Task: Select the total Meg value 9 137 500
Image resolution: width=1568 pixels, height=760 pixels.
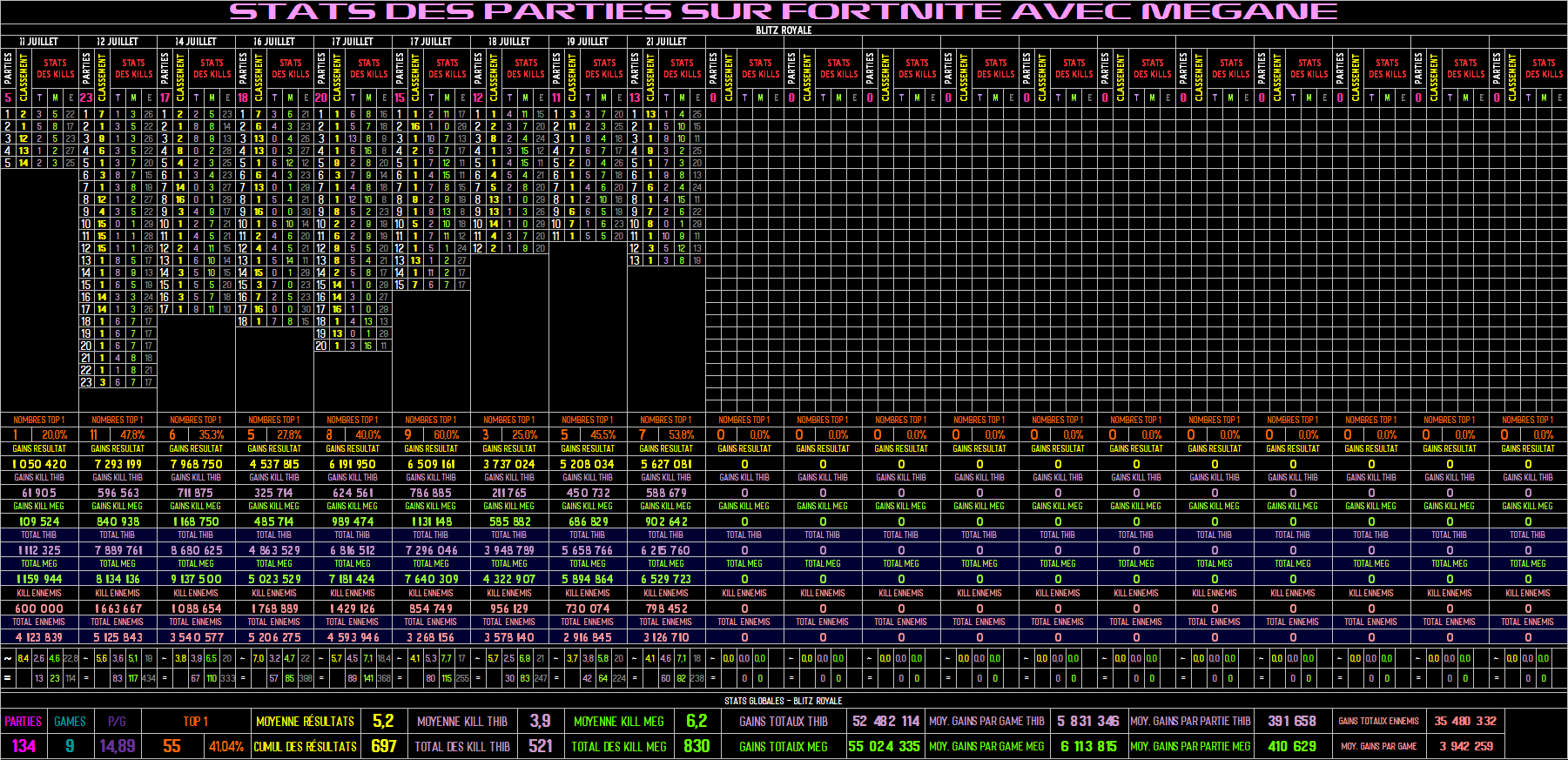Action: (x=196, y=579)
